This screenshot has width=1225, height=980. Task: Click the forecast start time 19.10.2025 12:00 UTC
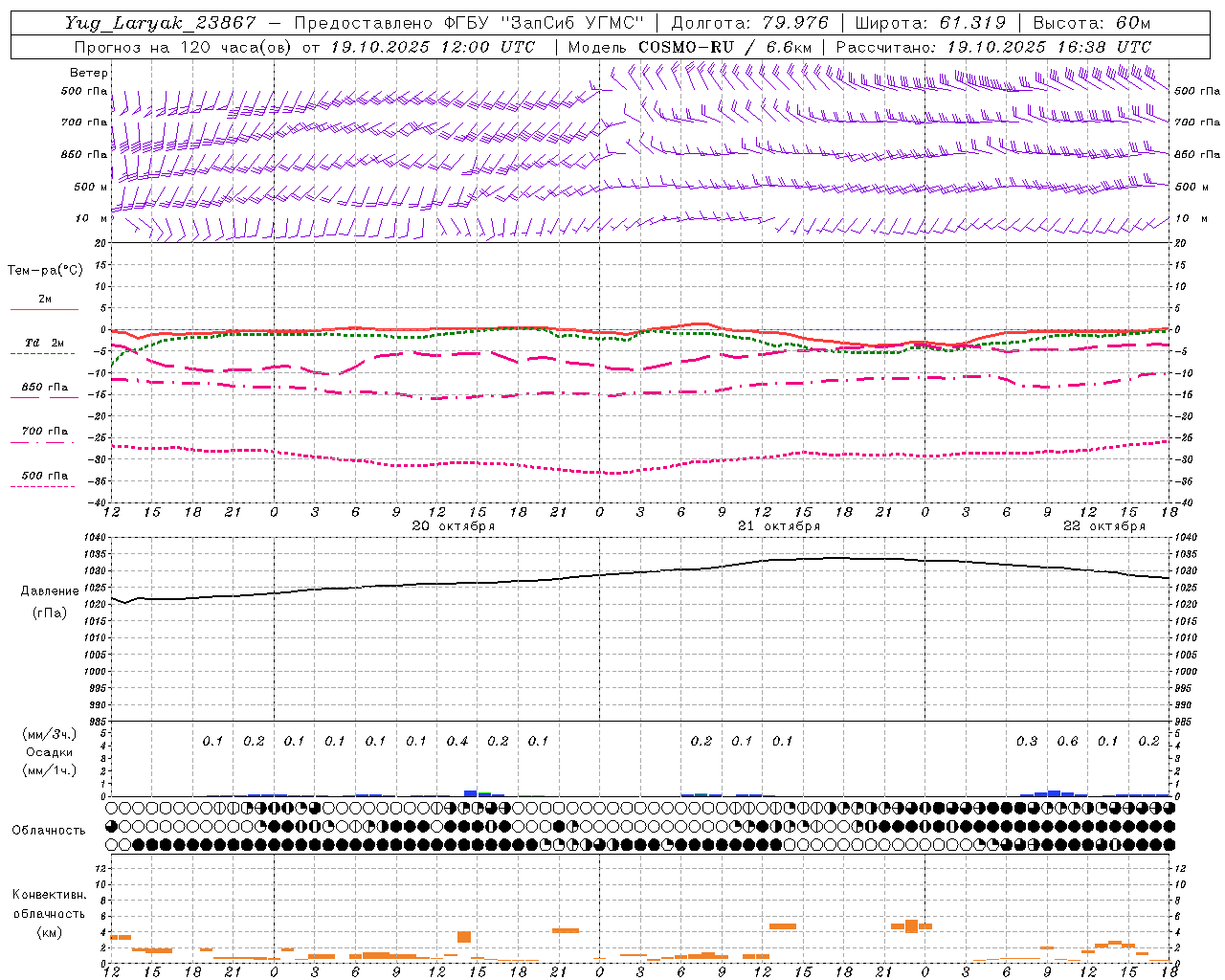(433, 47)
